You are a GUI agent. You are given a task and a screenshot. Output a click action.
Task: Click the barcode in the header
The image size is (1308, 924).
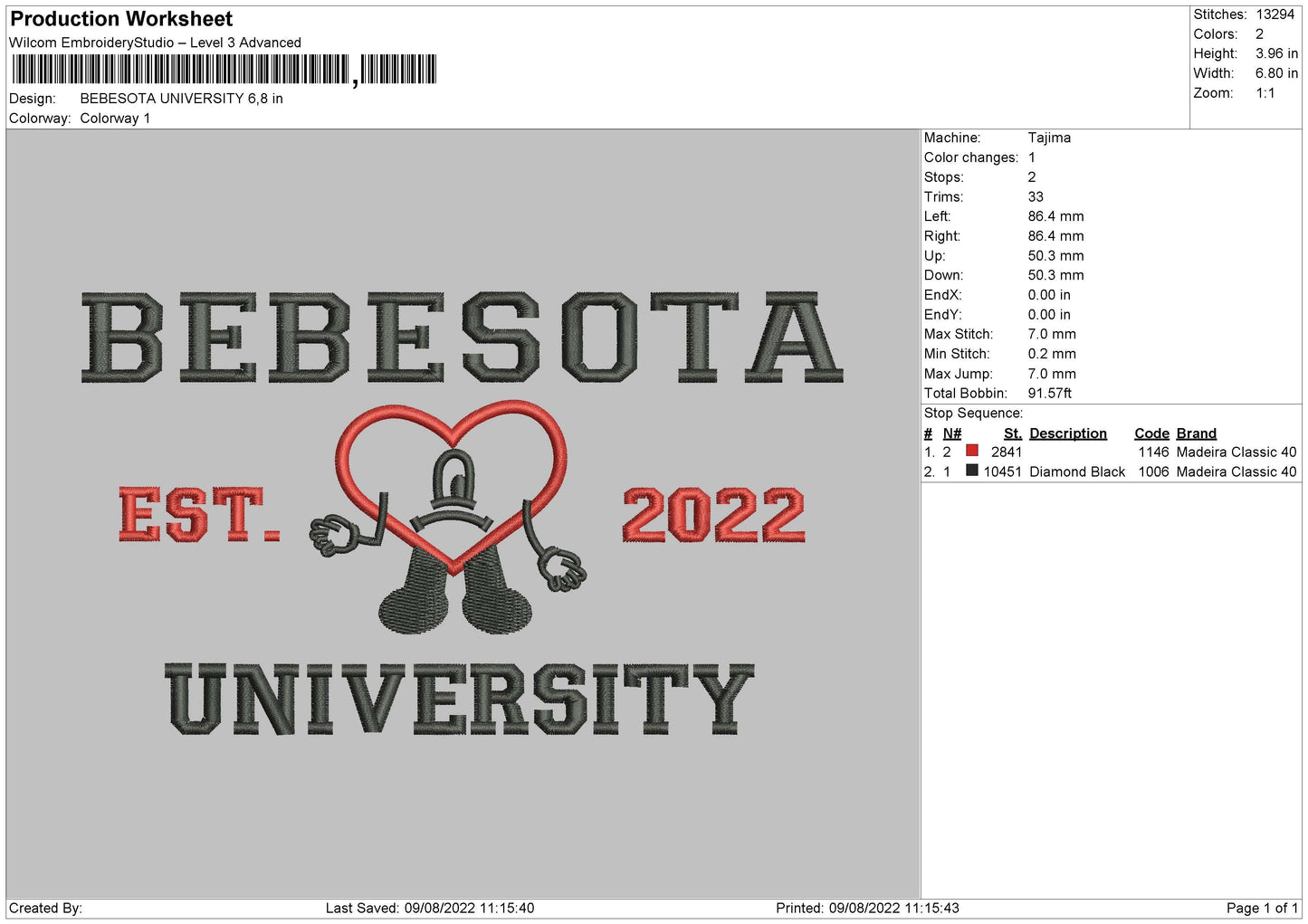pos(224,70)
